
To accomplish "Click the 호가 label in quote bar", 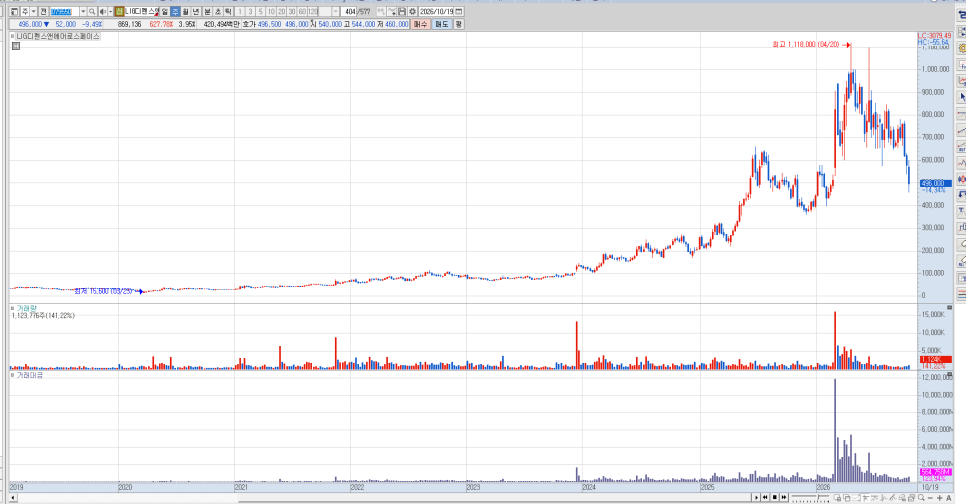I will (x=249, y=24).
